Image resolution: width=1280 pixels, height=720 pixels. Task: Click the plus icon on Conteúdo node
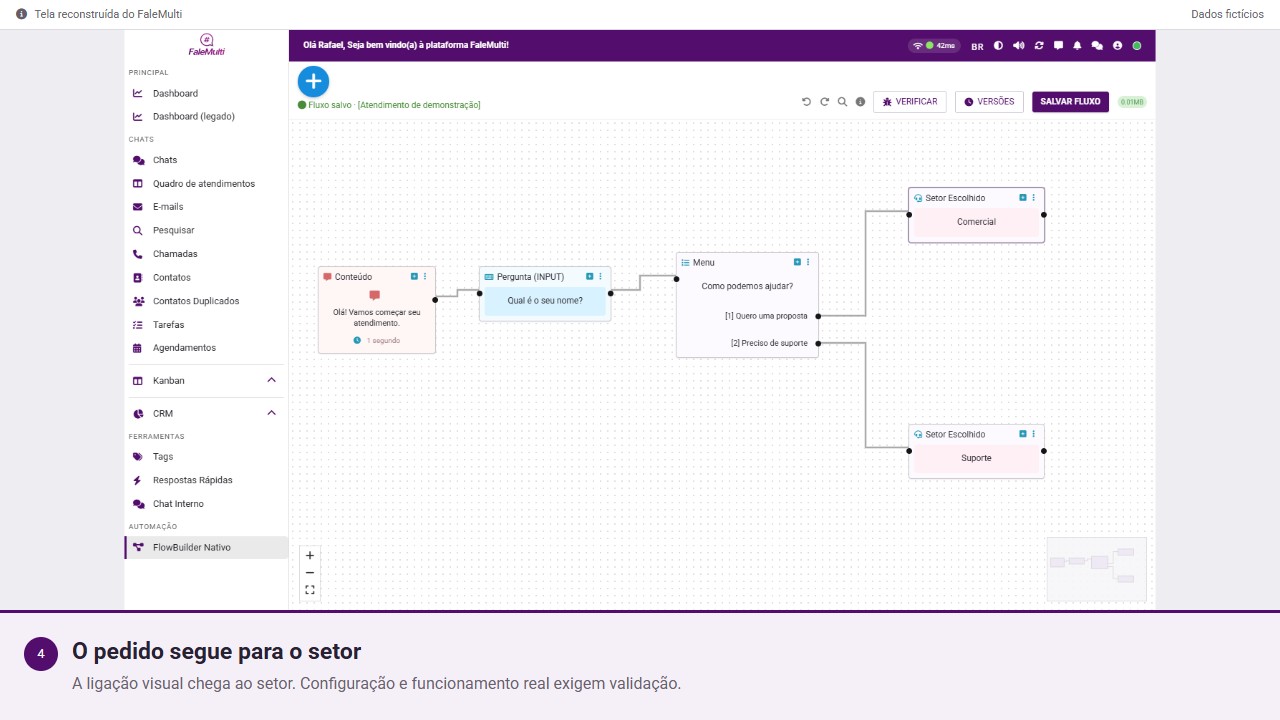click(415, 277)
